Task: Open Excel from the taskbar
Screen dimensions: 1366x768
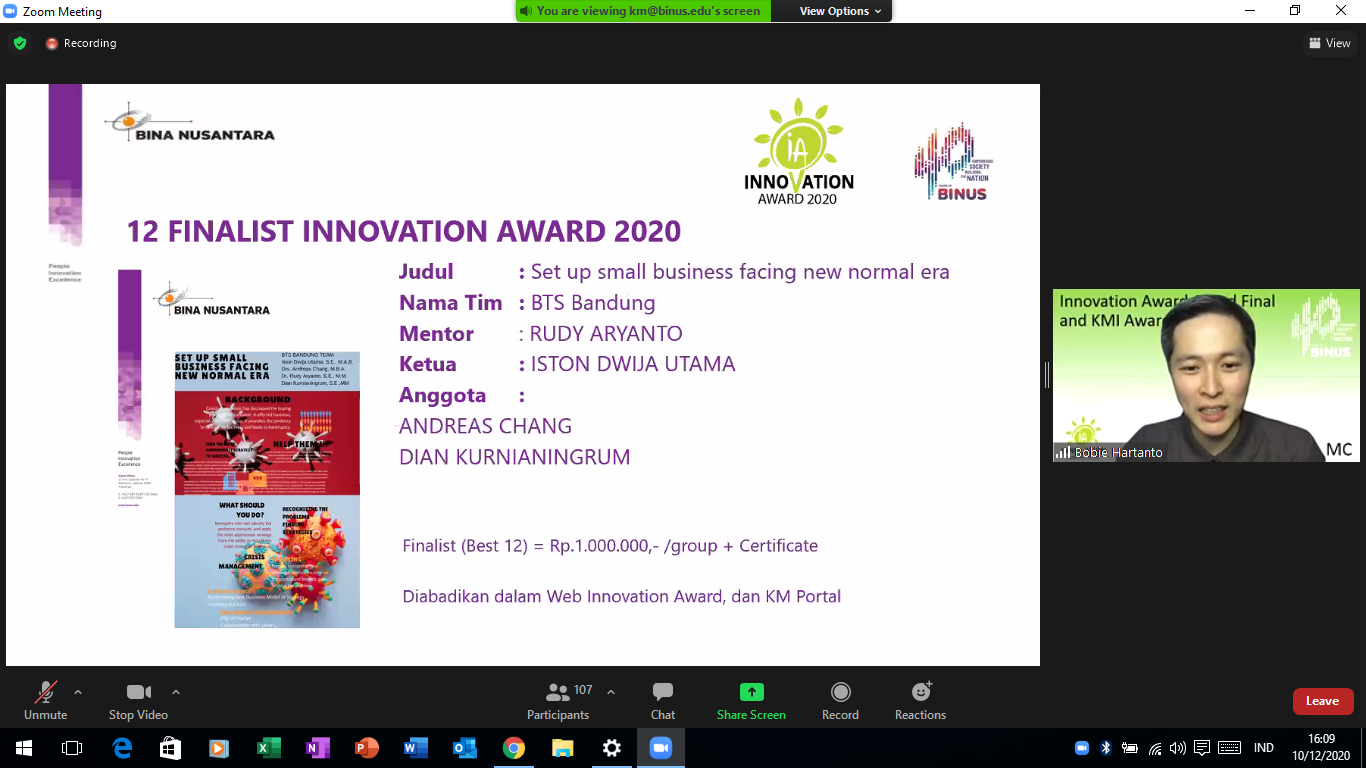Action: [x=268, y=748]
